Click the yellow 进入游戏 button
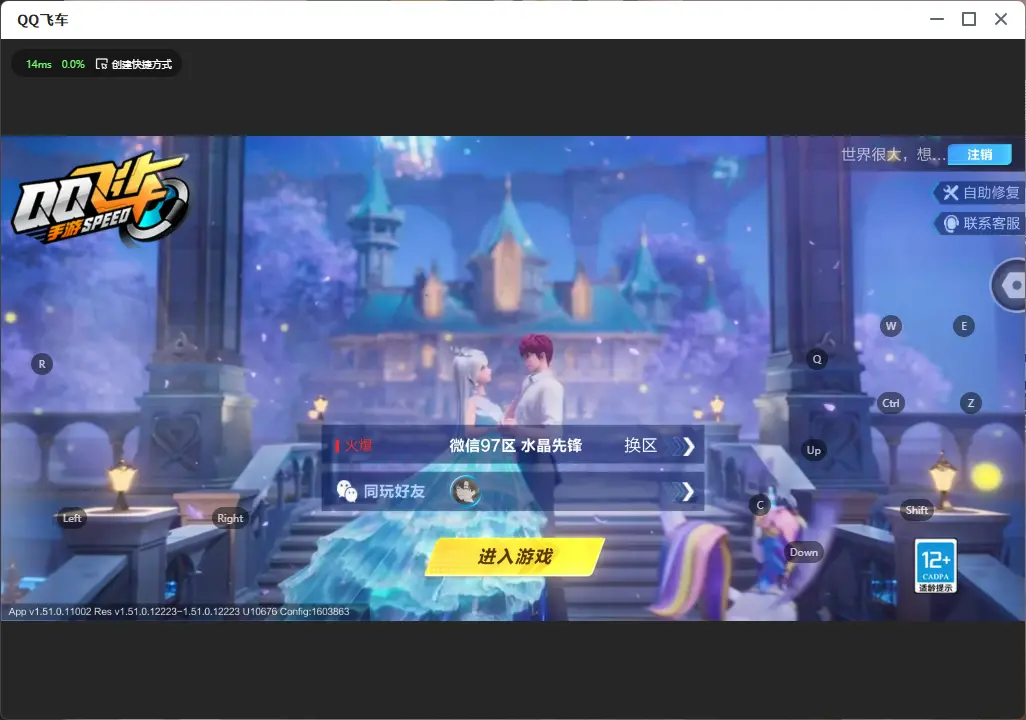This screenshot has height=720, width=1026. (x=515, y=556)
